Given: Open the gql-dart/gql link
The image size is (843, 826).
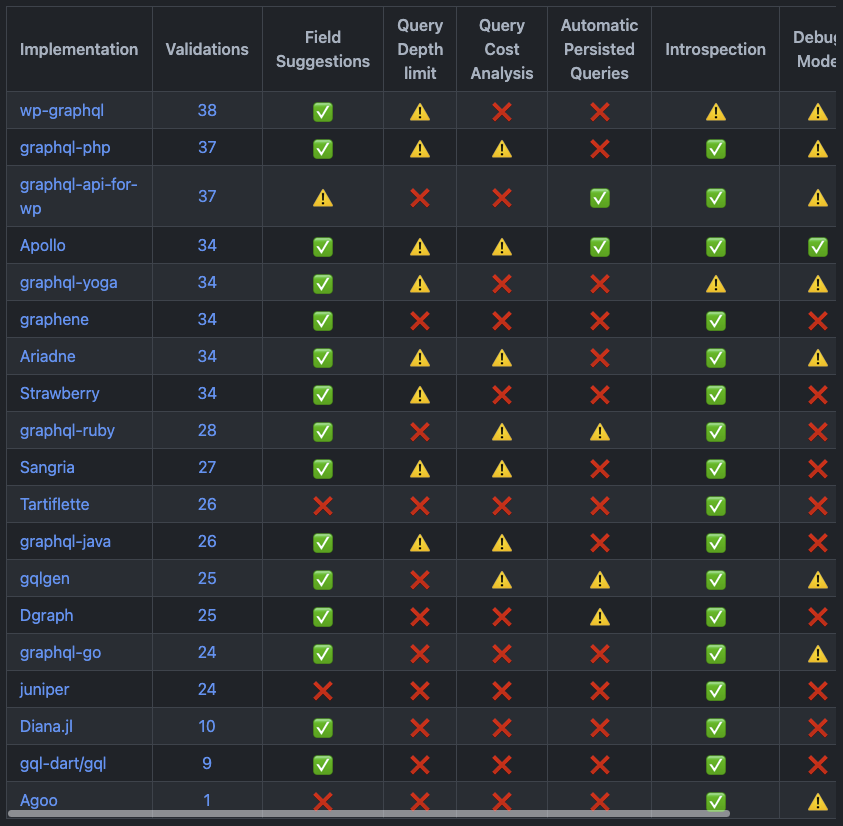Looking at the screenshot, I should pyautogui.click(x=63, y=764).
